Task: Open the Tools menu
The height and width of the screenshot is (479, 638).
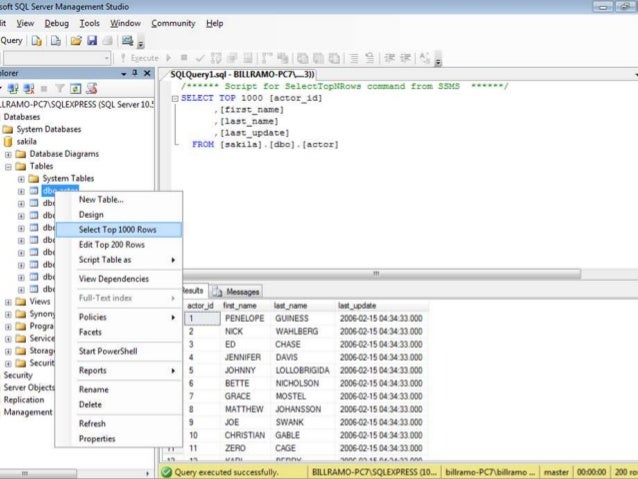Action: (90, 22)
